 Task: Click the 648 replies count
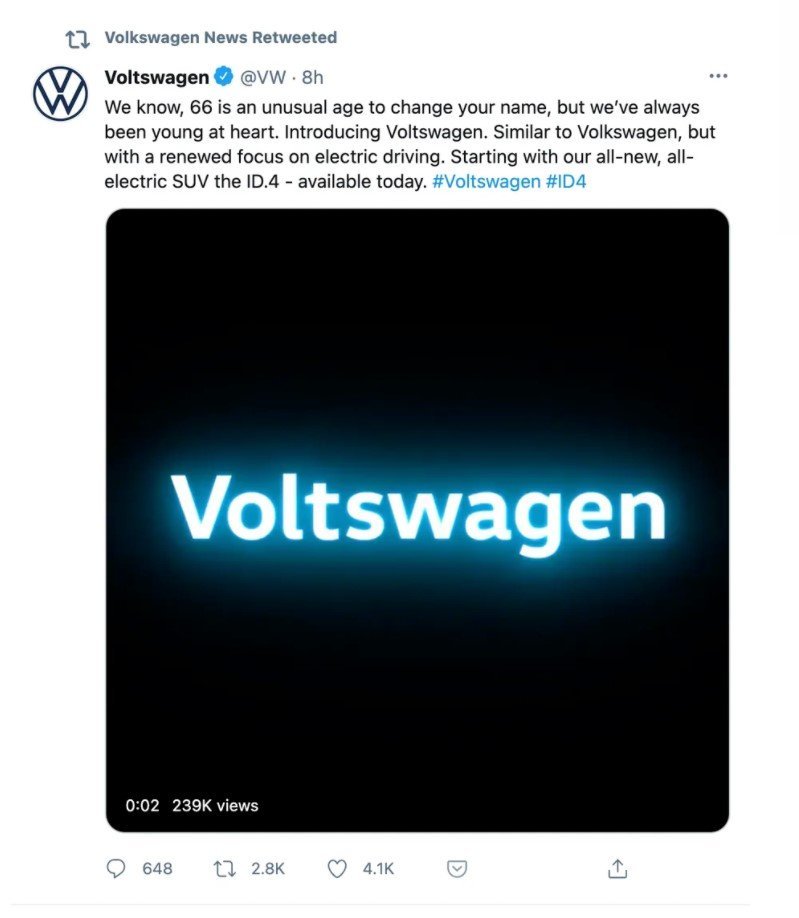(x=157, y=868)
